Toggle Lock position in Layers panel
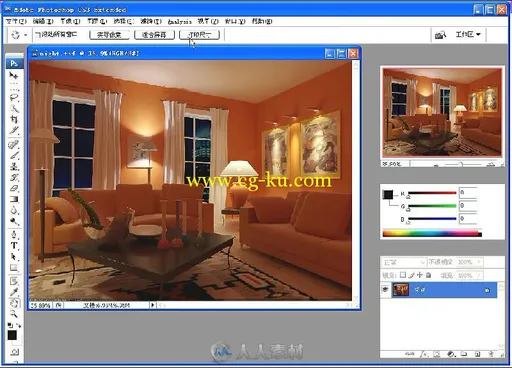The height and width of the screenshot is (368, 512). [420, 275]
